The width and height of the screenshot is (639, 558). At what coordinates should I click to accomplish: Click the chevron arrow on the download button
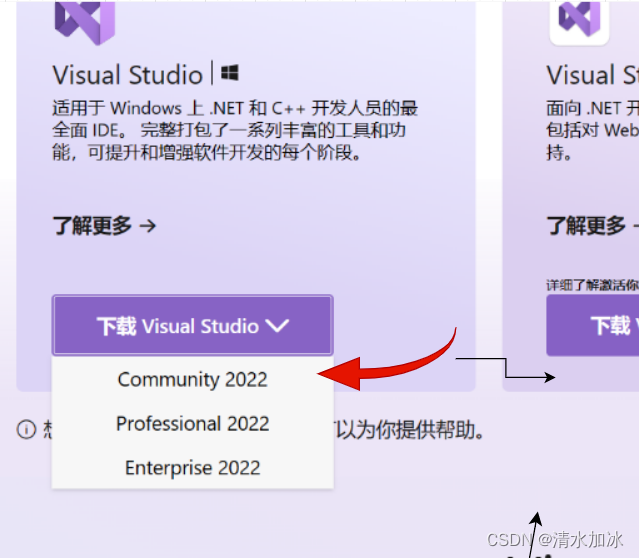pyautogui.click(x=277, y=326)
